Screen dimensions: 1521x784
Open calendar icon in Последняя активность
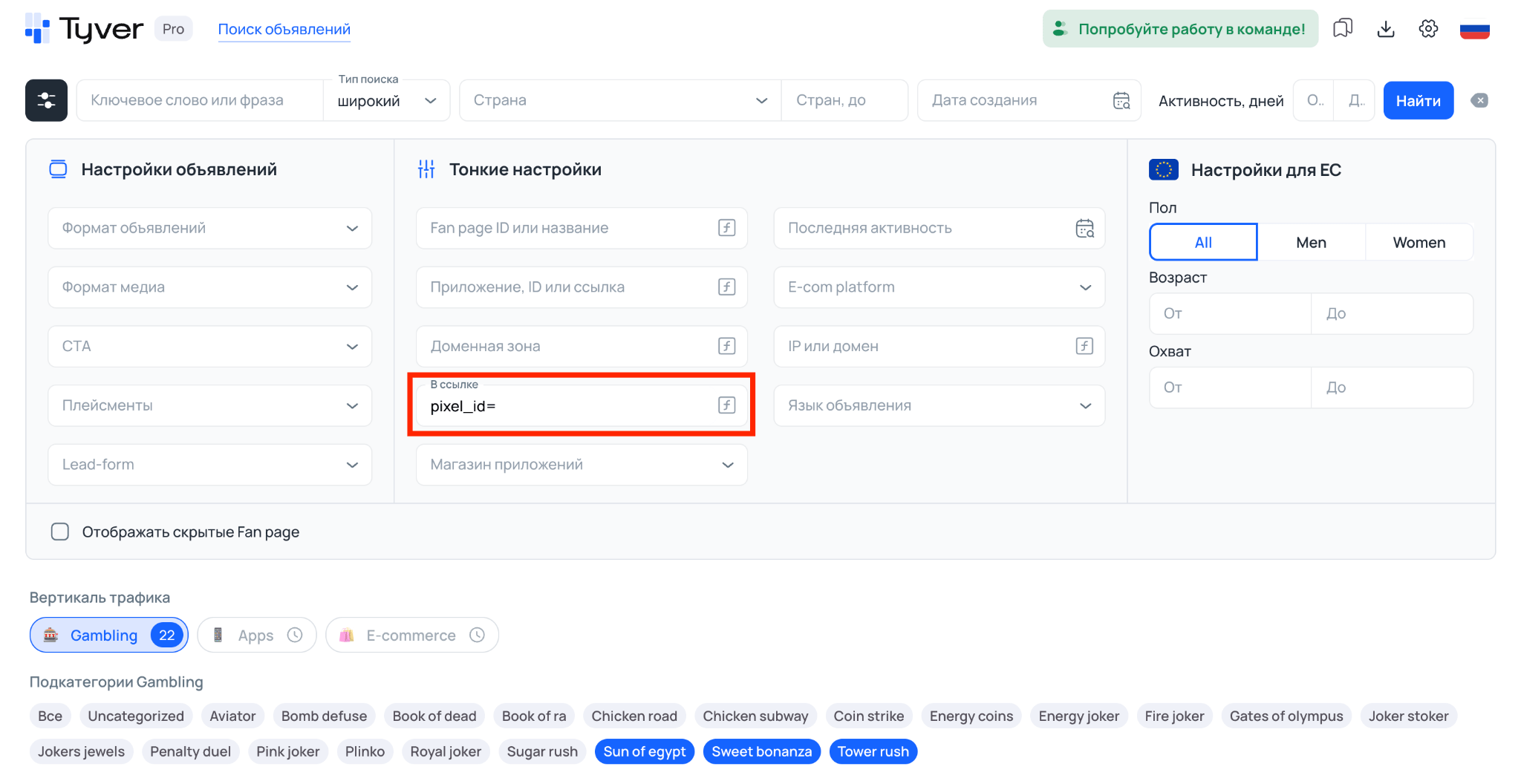[1085, 228]
